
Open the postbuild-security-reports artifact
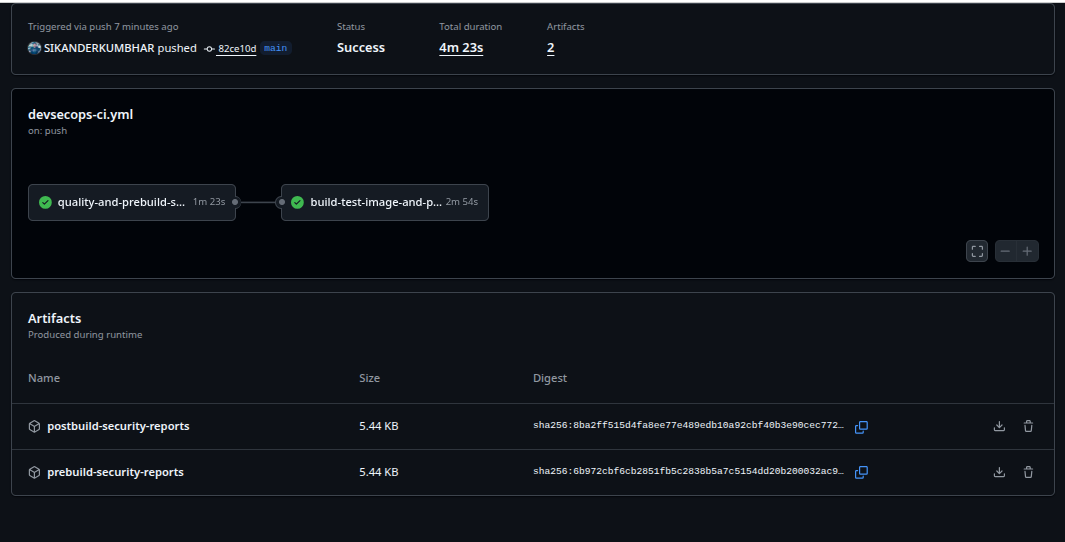tap(118, 427)
